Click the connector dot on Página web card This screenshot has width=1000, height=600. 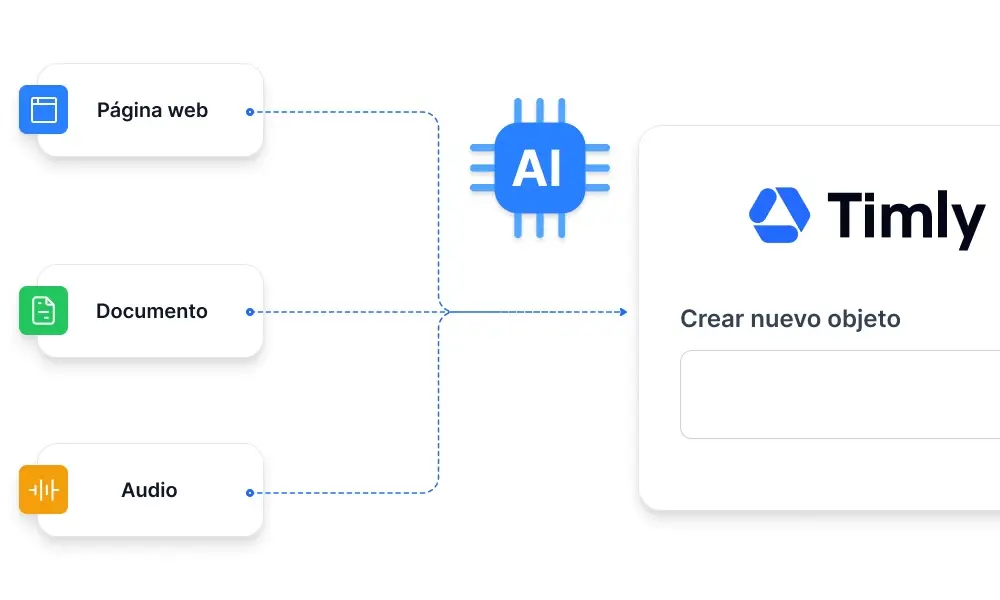pos(249,112)
